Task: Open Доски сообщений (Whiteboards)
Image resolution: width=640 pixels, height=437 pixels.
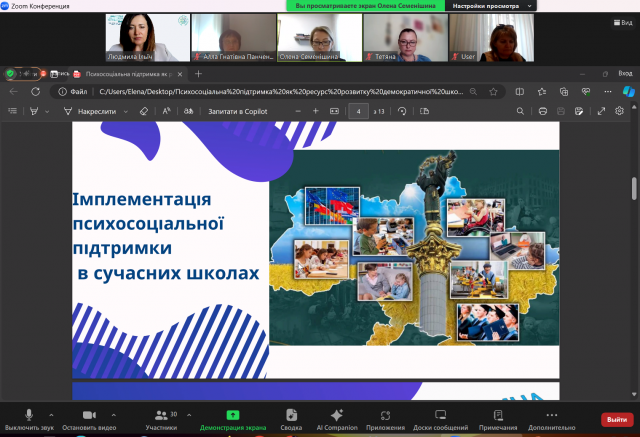Action: tap(439, 415)
